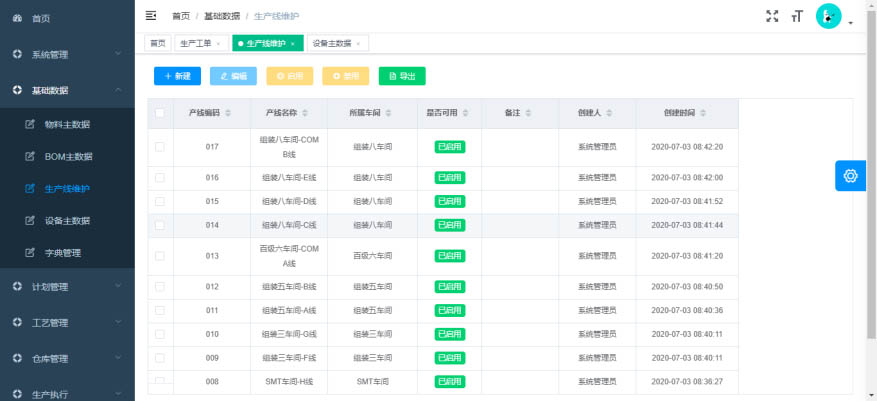This screenshot has width=877, height=402.
Task: Check the row 017 checkbox
Action: click(160, 147)
